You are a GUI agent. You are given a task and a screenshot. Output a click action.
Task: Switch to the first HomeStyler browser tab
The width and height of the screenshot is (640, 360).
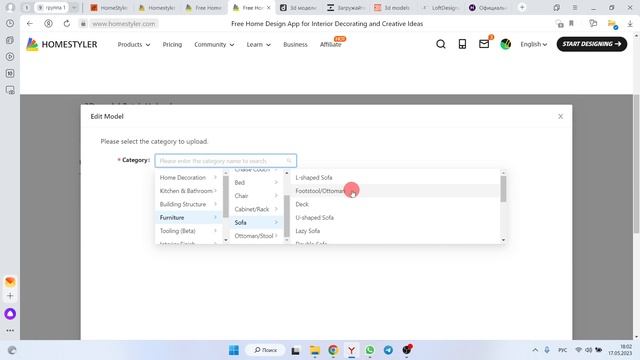(109, 7)
